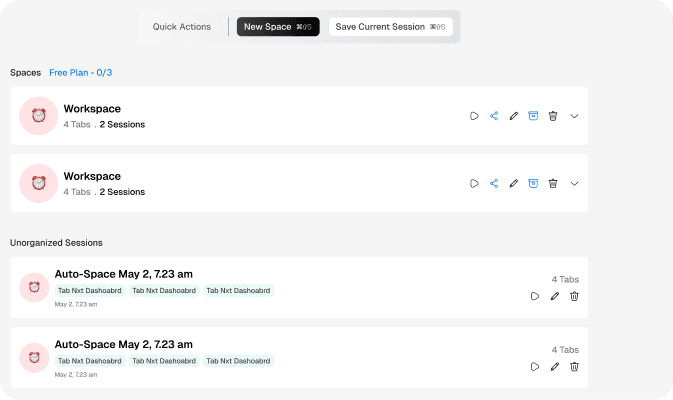Click the Spaces section heading
This screenshot has width=673, height=400.
25,73
